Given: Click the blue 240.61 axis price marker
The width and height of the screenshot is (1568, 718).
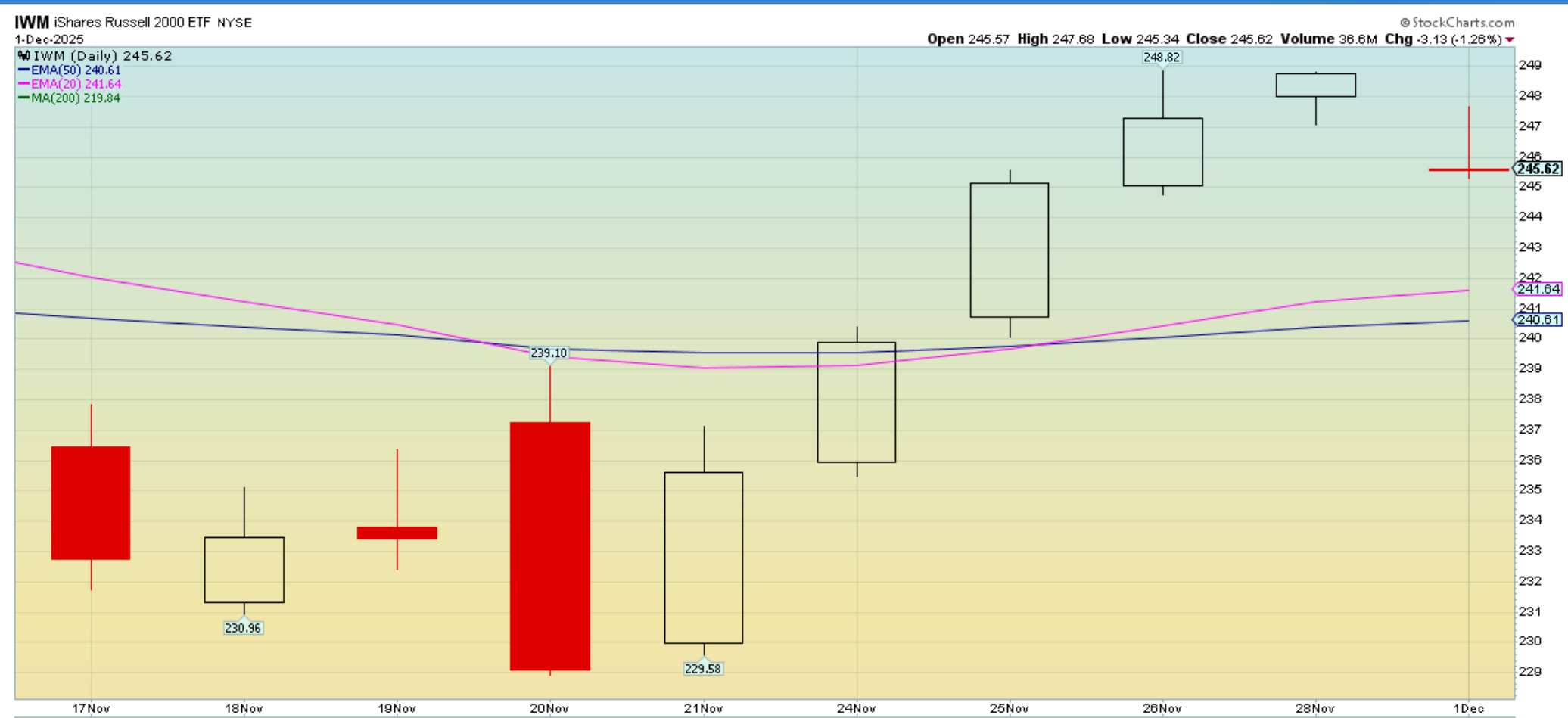Looking at the screenshot, I should 1538,319.
